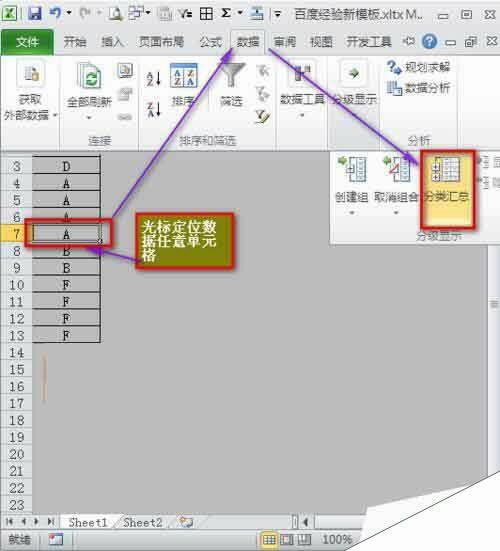The height and width of the screenshot is (551, 500).
Task: Click the Reapply filter icon
Action: point(263,93)
